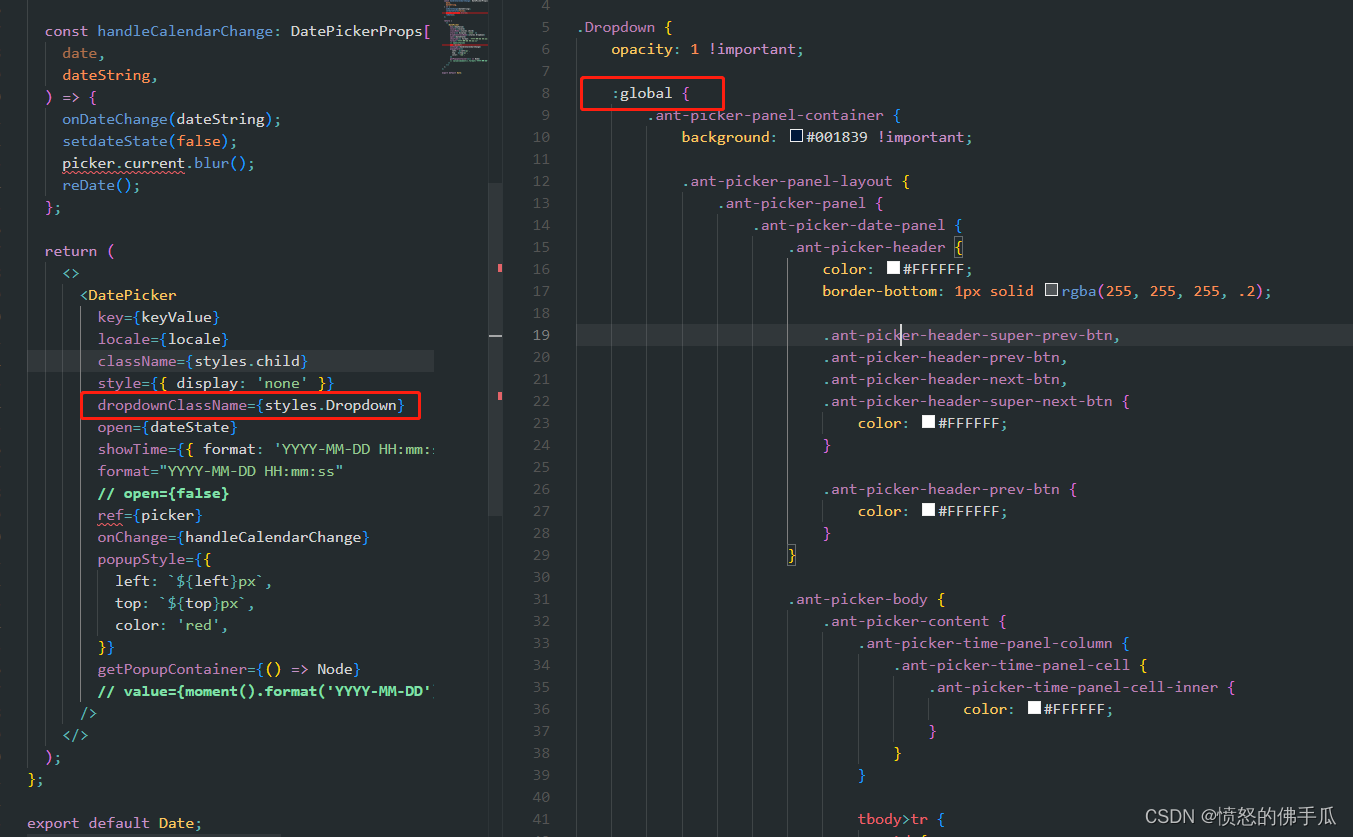Click '.ant-picker-time-panel-cell-inner' selector

[x=1073, y=687]
